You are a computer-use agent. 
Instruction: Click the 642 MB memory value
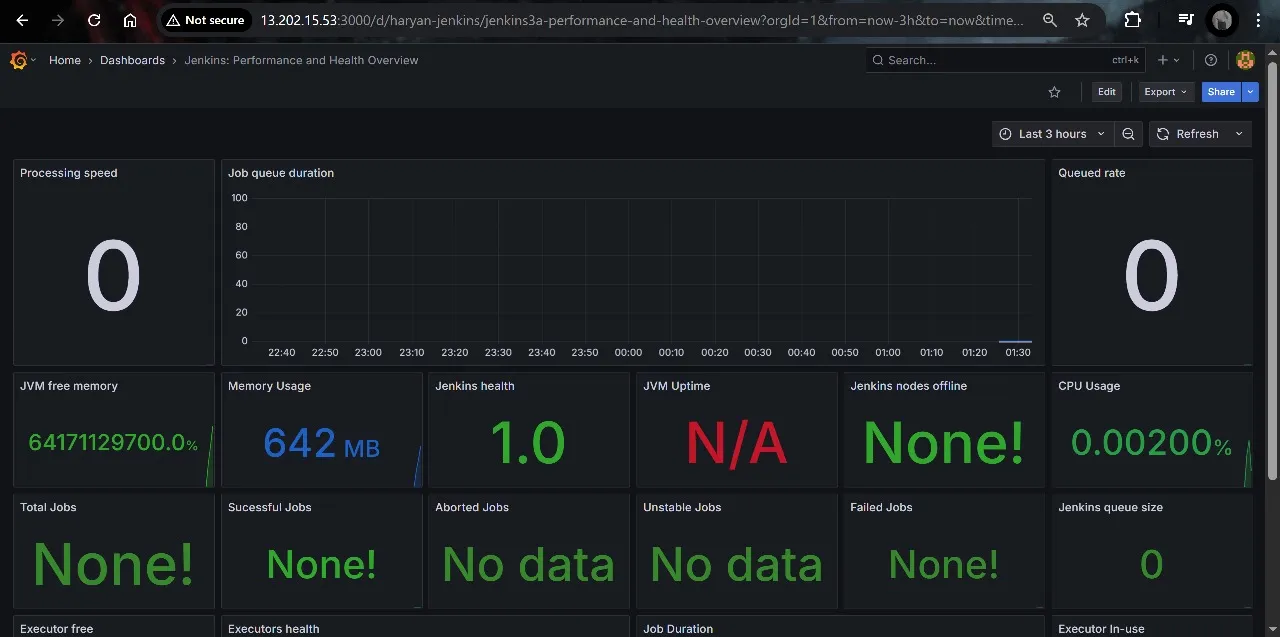322,443
